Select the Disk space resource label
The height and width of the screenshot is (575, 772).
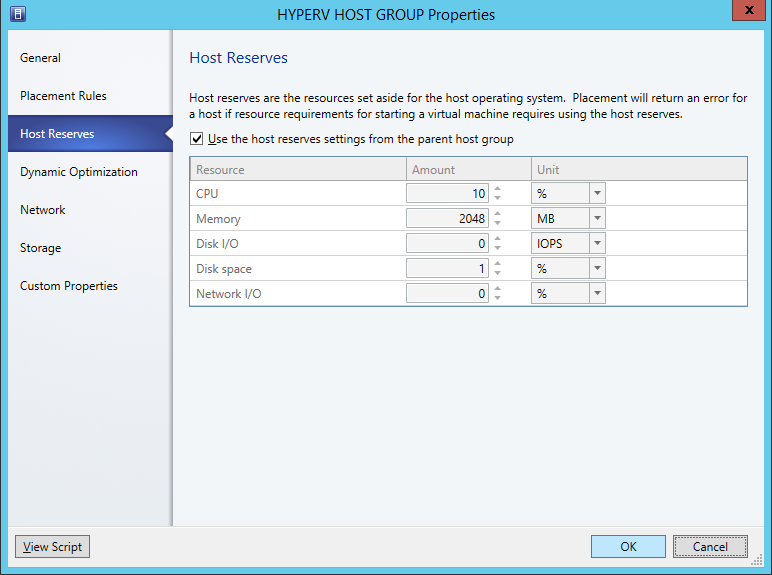pos(224,269)
